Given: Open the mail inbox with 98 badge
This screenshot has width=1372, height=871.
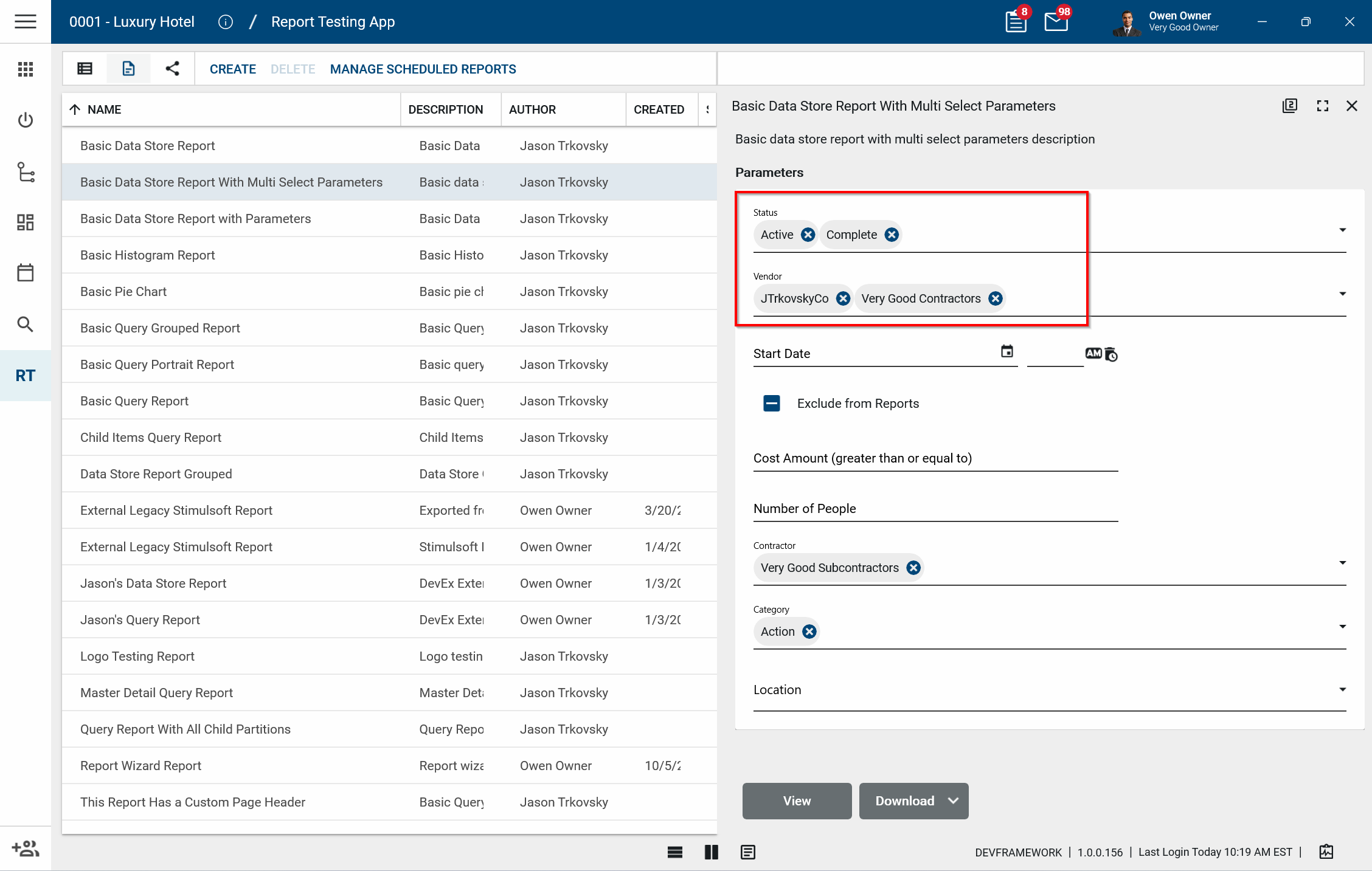Looking at the screenshot, I should [1056, 22].
